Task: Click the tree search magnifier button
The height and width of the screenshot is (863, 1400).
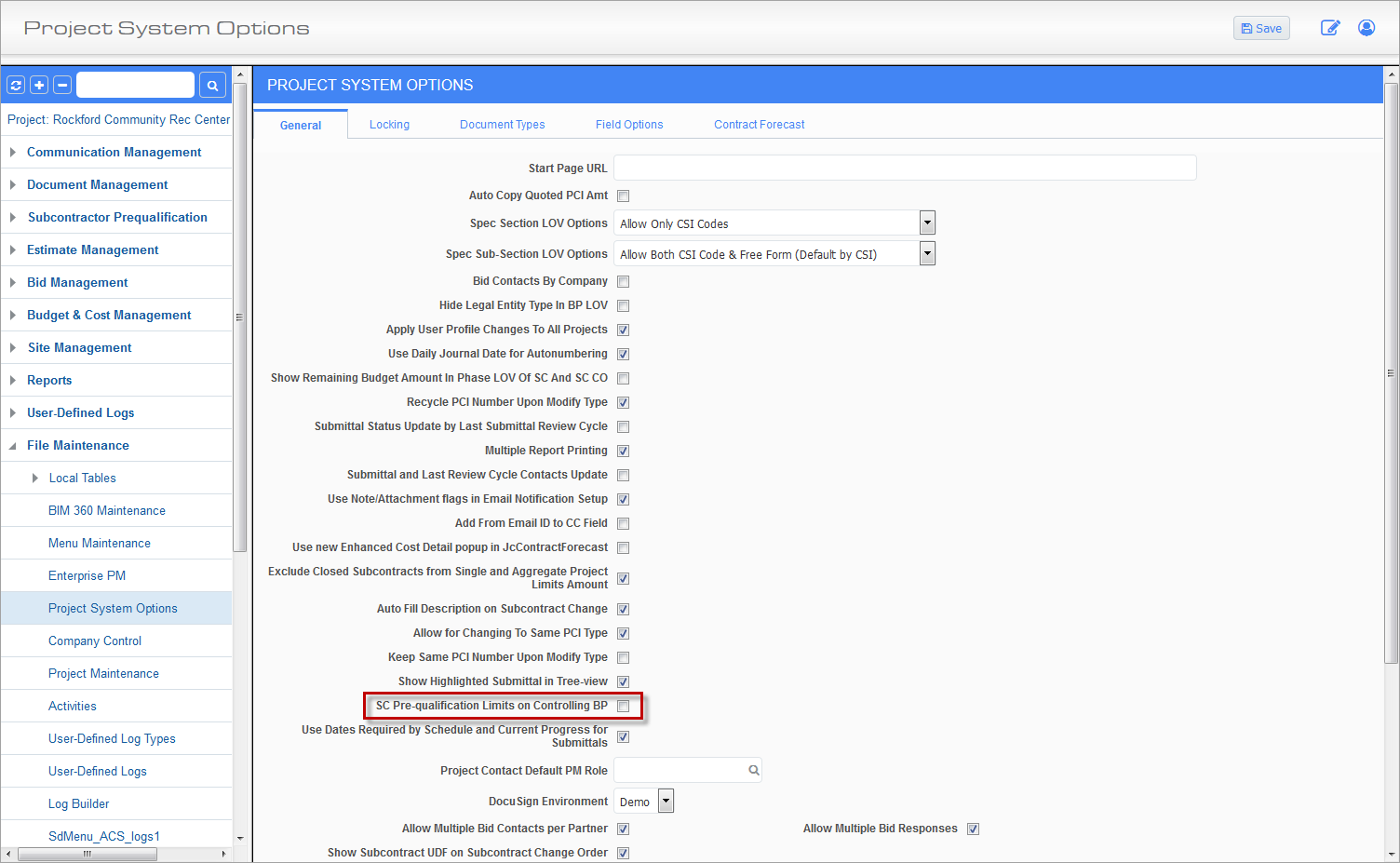Action: 212,86
